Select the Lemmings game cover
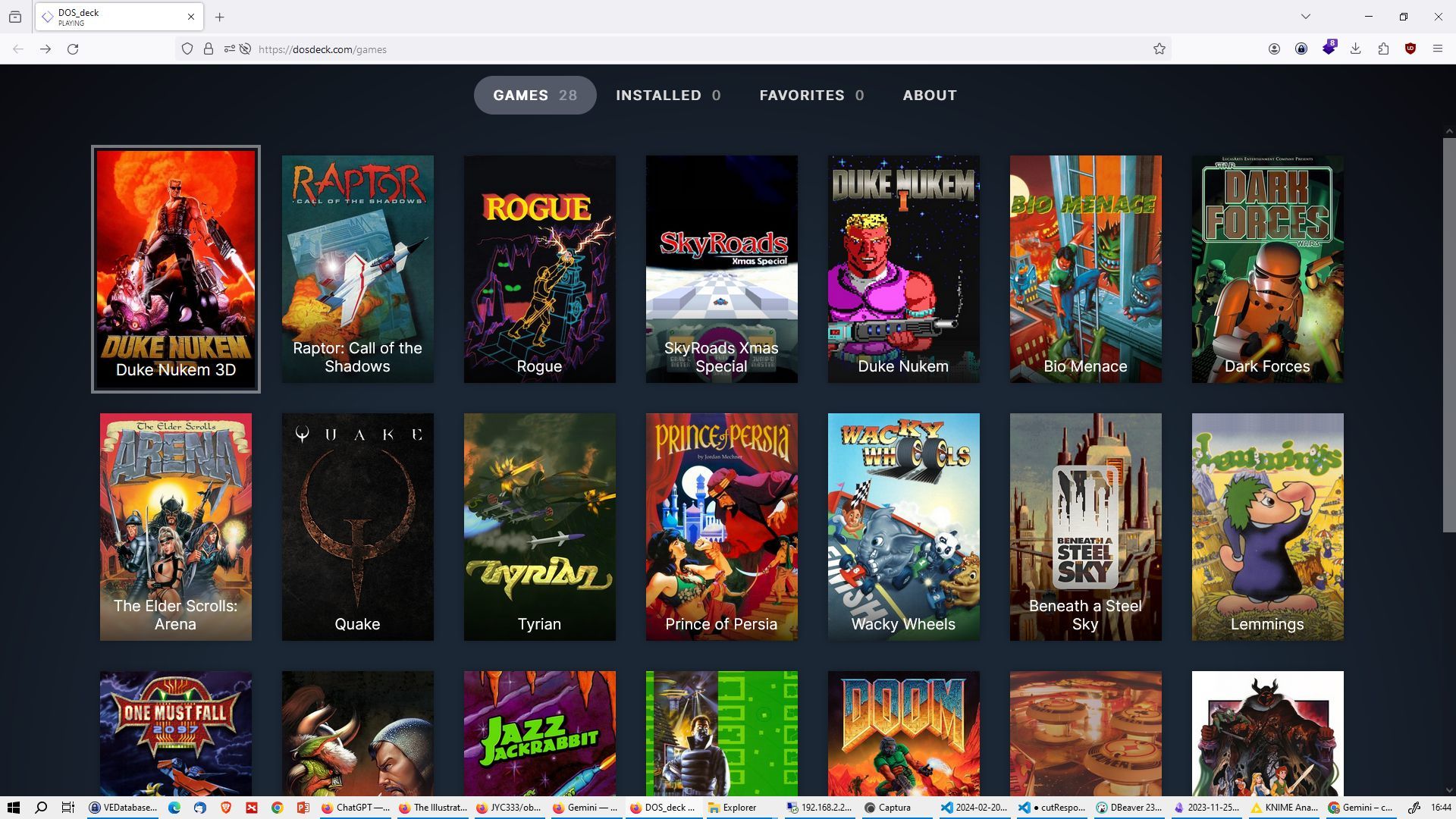 pyautogui.click(x=1268, y=527)
